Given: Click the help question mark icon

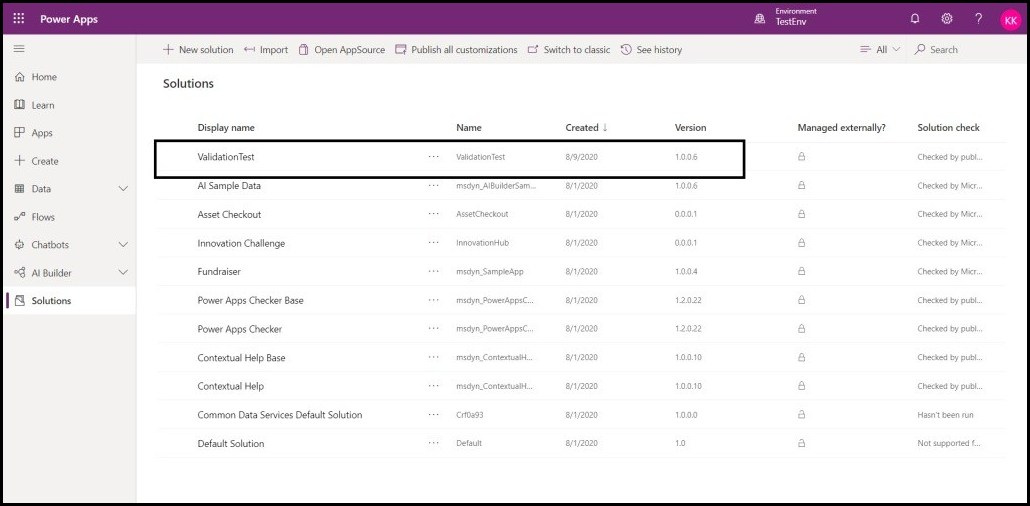Looking at the screenshot, I should [x=978, y=19].
